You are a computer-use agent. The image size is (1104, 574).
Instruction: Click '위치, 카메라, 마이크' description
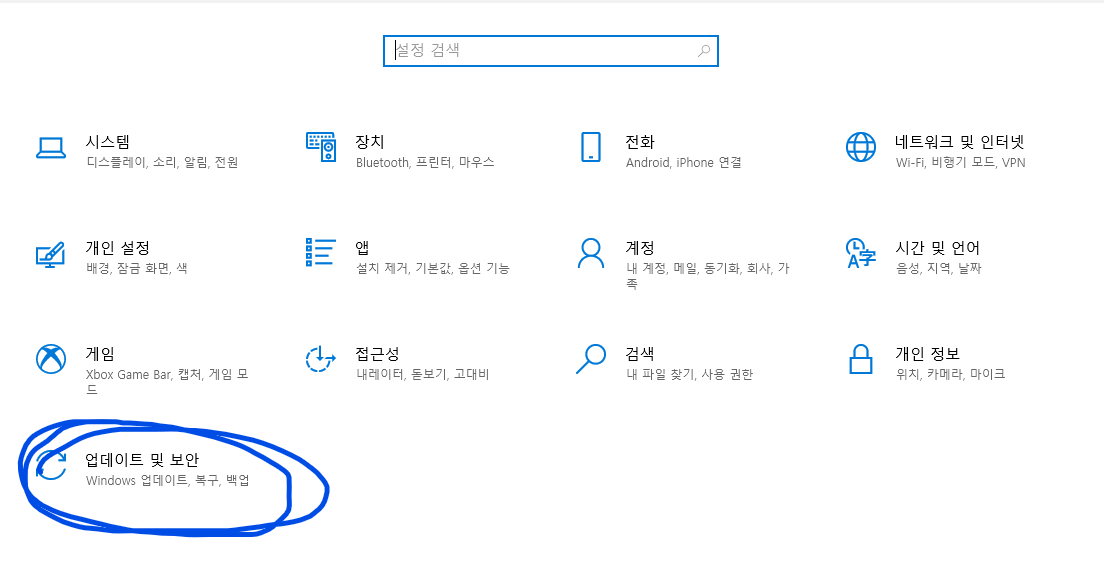951,374
